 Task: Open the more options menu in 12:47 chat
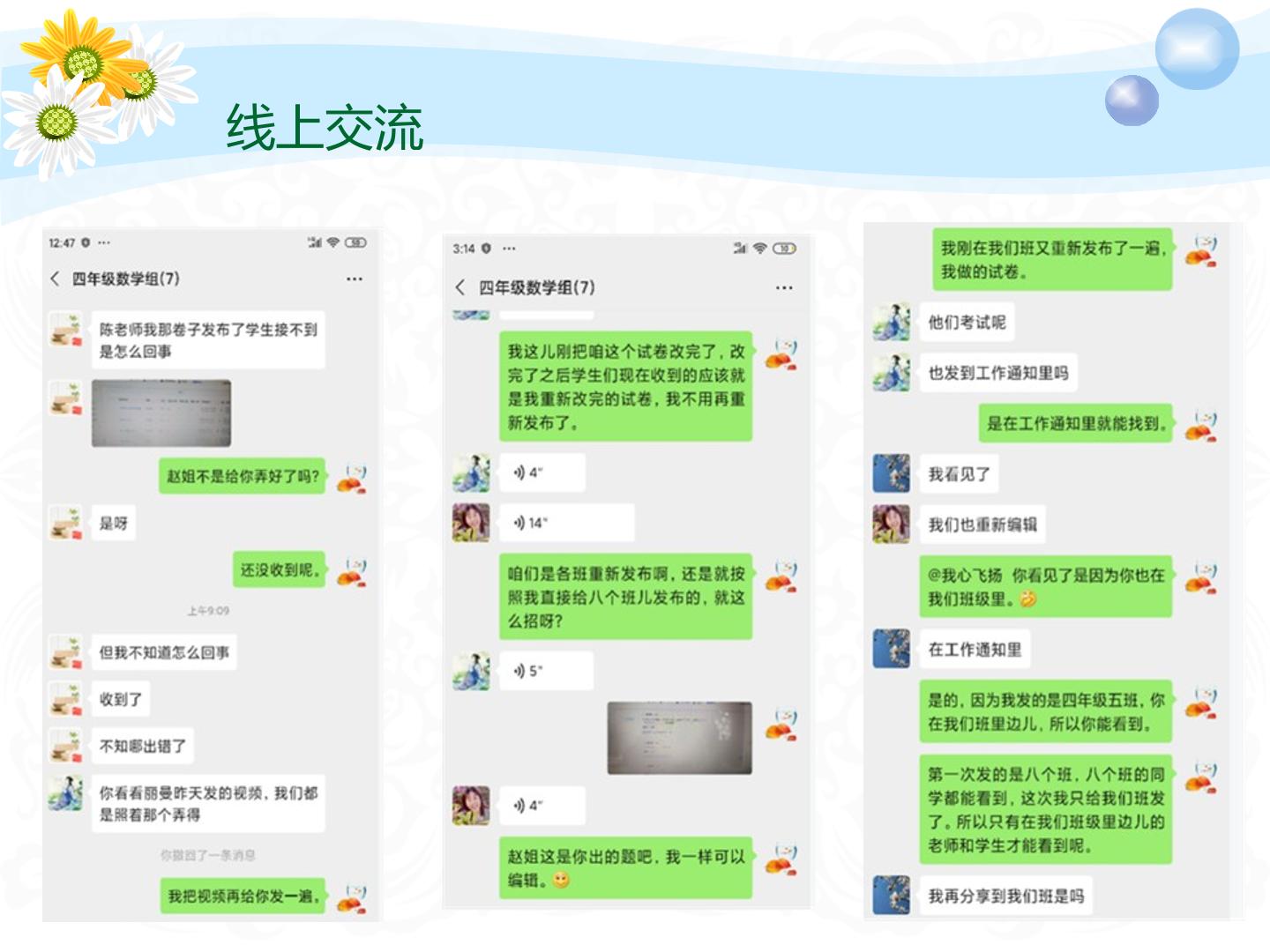(x=355, y=279)
